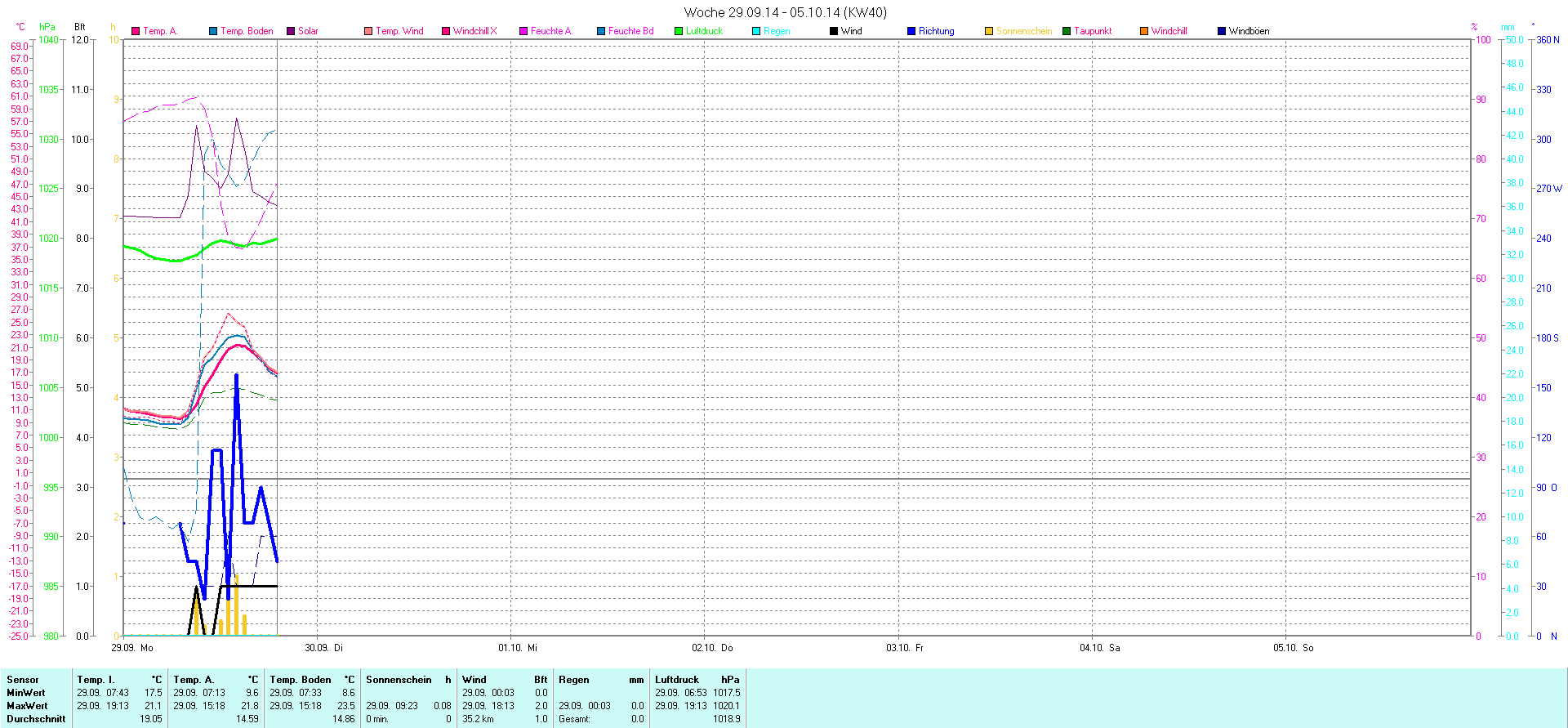Viewport: 1568px width, 728px height.
Task: Click the black Wind legend square
Action: click(x=834, y=31)
